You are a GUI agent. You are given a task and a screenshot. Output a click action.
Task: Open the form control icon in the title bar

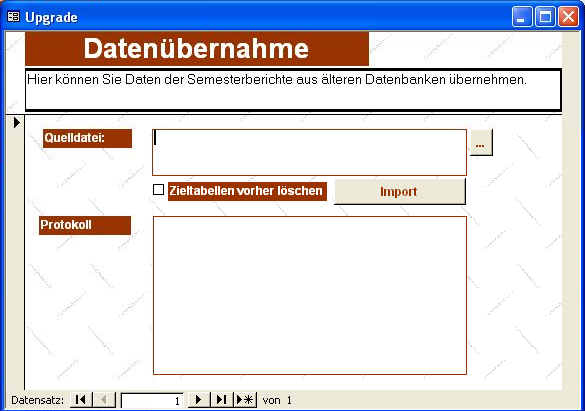13,16
